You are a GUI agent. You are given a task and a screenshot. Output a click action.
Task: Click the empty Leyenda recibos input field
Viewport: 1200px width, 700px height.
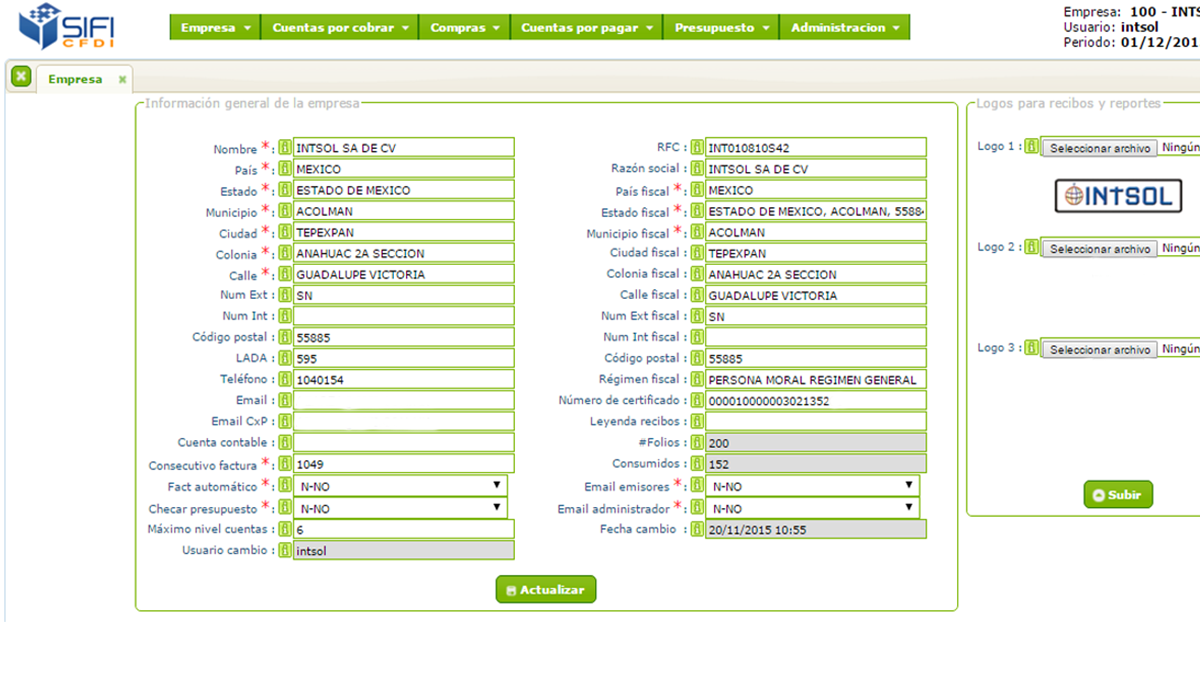[816, 421]
